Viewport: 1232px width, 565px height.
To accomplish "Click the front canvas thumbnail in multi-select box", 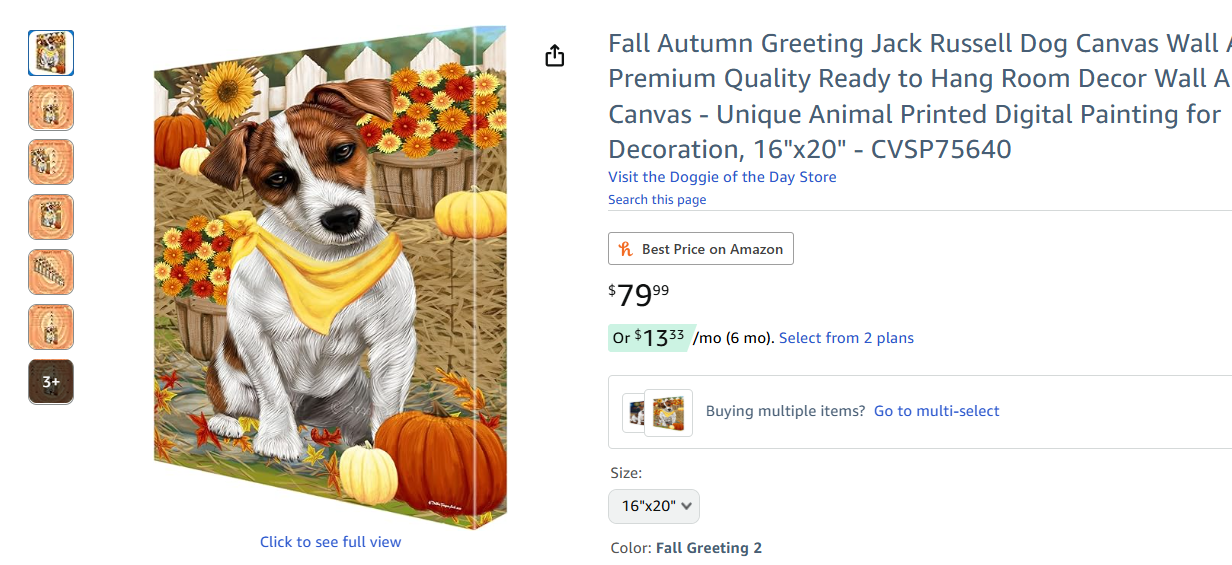I will (x=669, y=413).
